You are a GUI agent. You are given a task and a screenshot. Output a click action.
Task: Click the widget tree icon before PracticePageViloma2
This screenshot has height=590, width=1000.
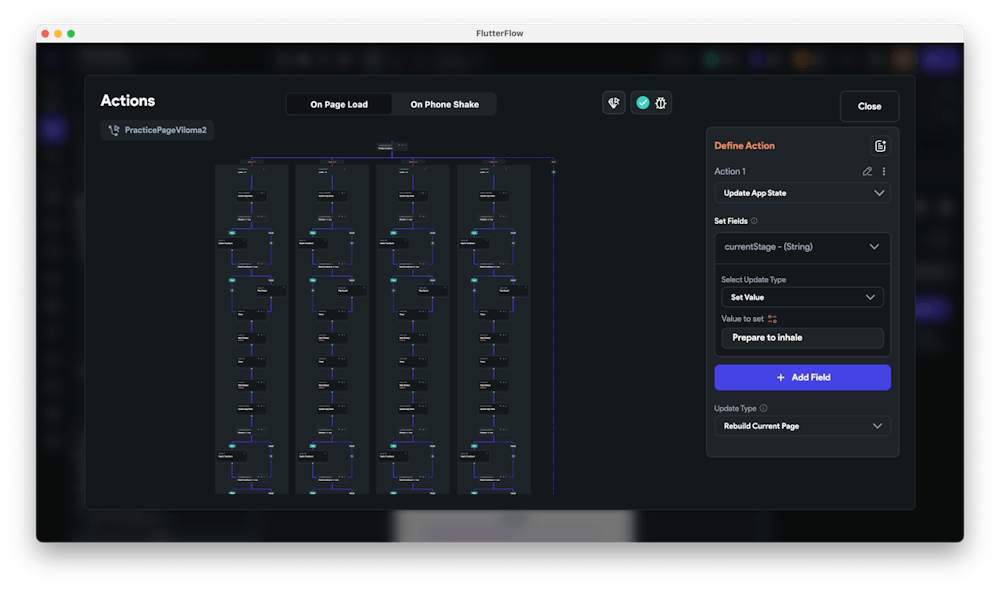(114, 130)
